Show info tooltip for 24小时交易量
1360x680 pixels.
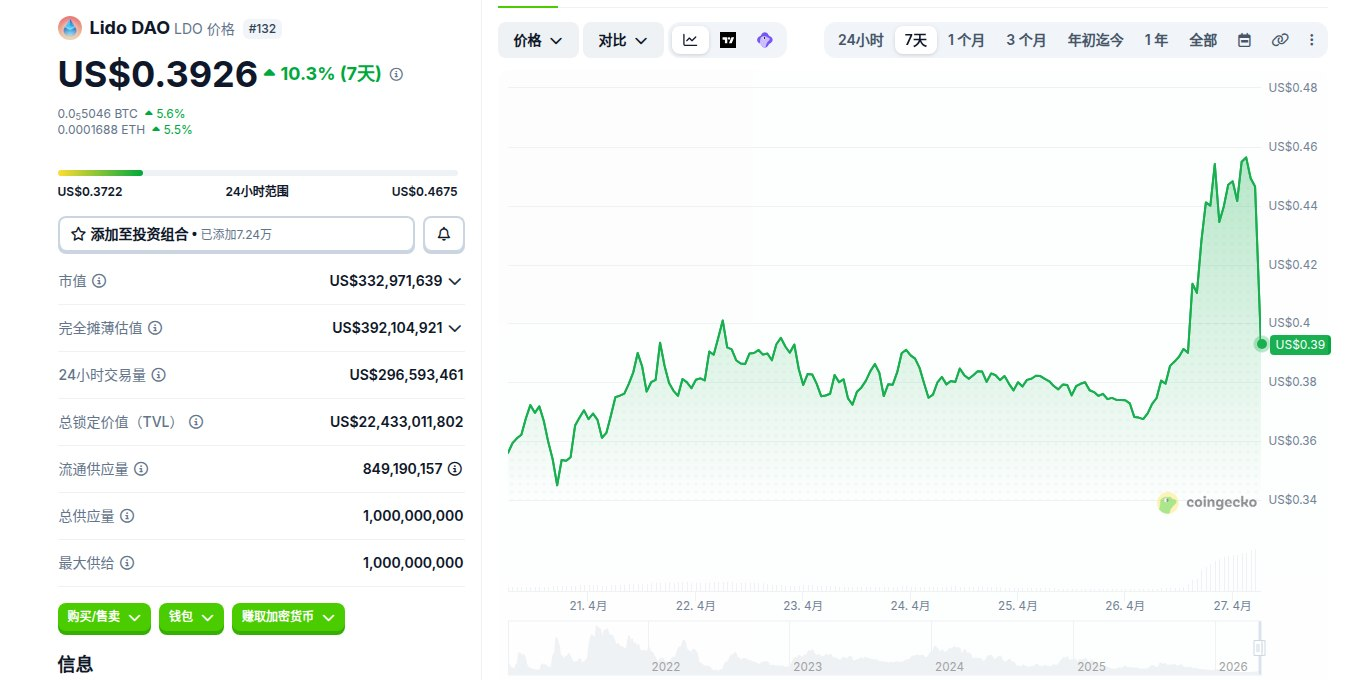coord(159,375)
